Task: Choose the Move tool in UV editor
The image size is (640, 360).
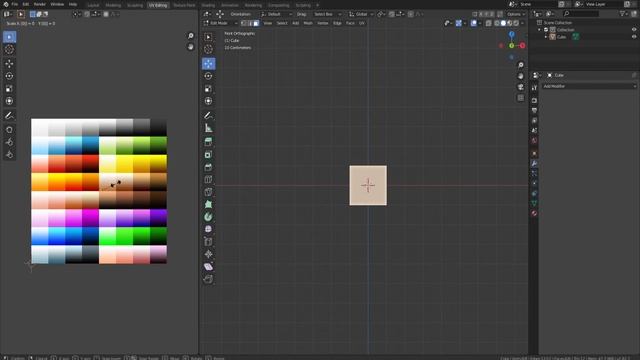Action: (x=9, y=64)
